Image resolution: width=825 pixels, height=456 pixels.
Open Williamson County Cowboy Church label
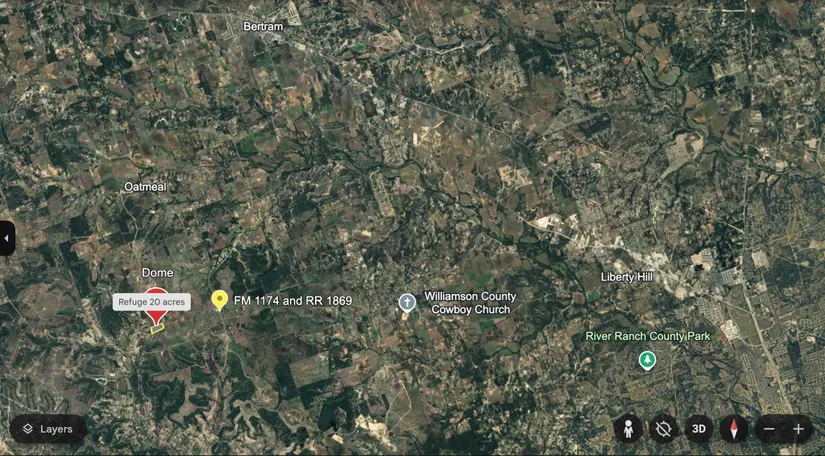(x=470, y=303)
